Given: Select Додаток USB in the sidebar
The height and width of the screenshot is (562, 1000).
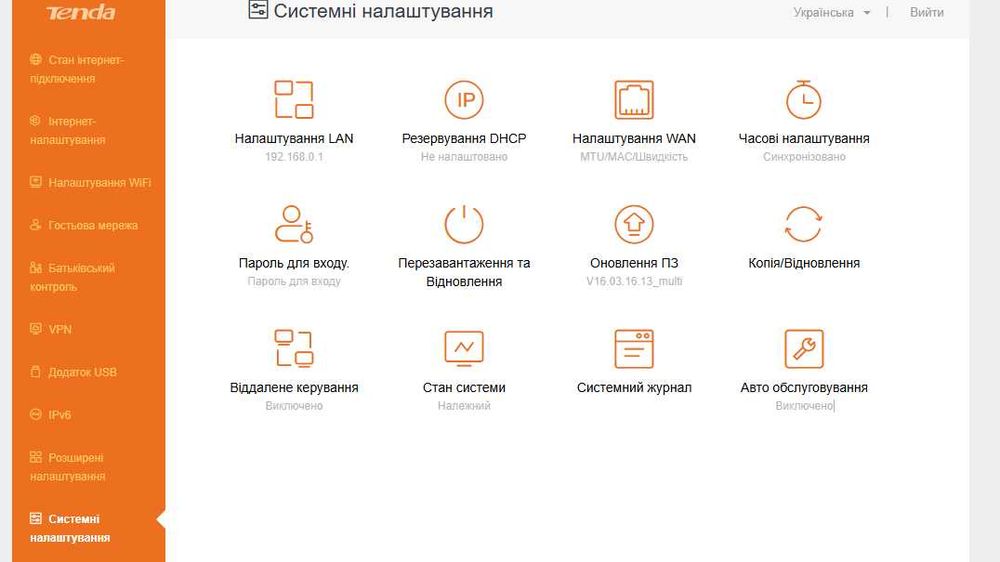Looking at the screenshot, I should pyautogui.click(x=82, y=372).
